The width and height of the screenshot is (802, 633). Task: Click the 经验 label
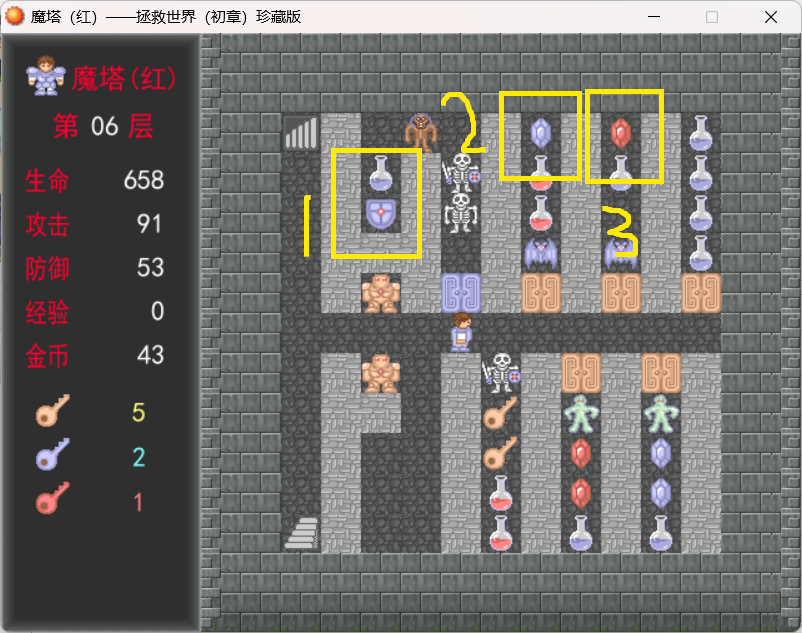47,312
